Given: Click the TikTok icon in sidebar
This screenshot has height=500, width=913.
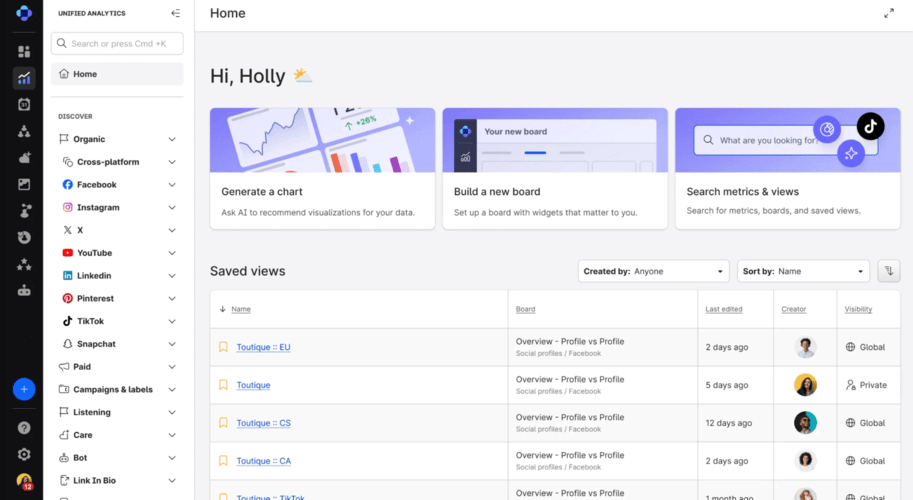Looking at the screenshot, I should click(68, 321).
